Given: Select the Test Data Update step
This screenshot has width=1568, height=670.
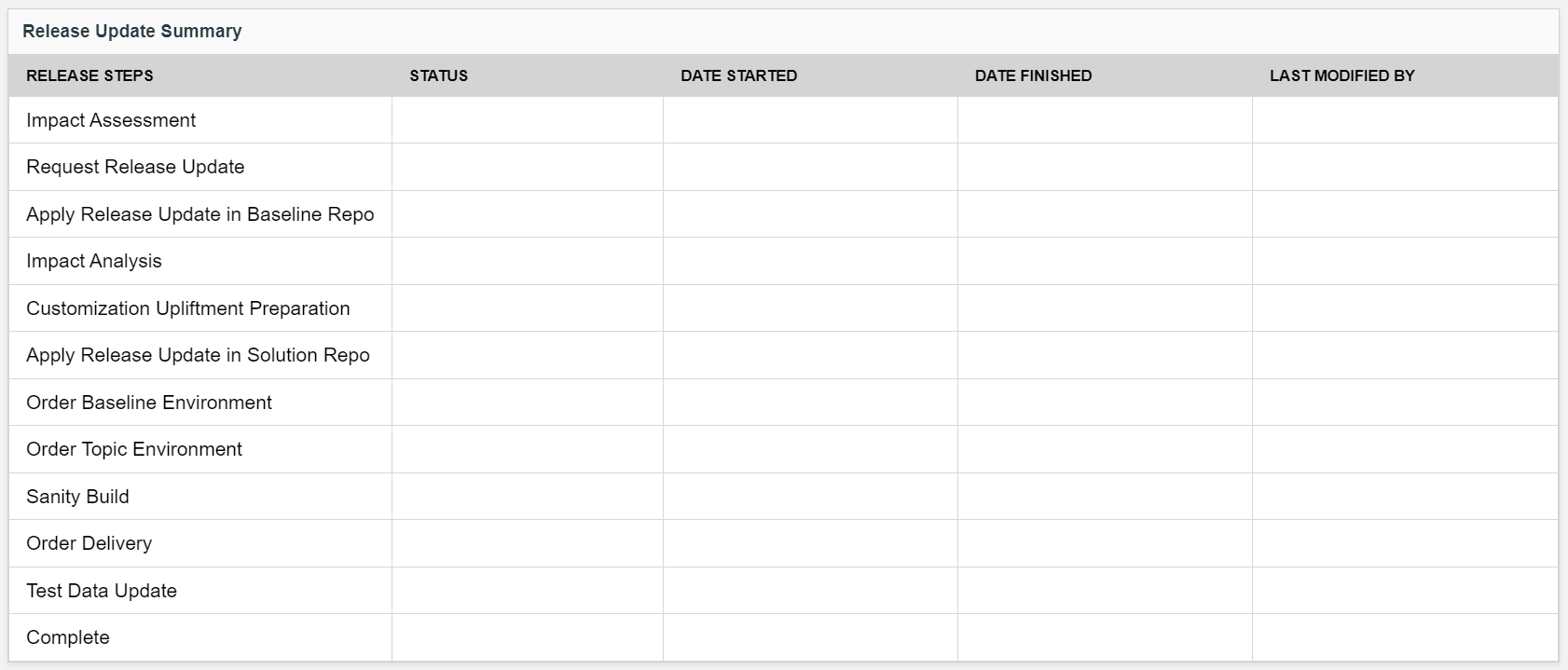Looking at the screenshot, I should 102,591.
